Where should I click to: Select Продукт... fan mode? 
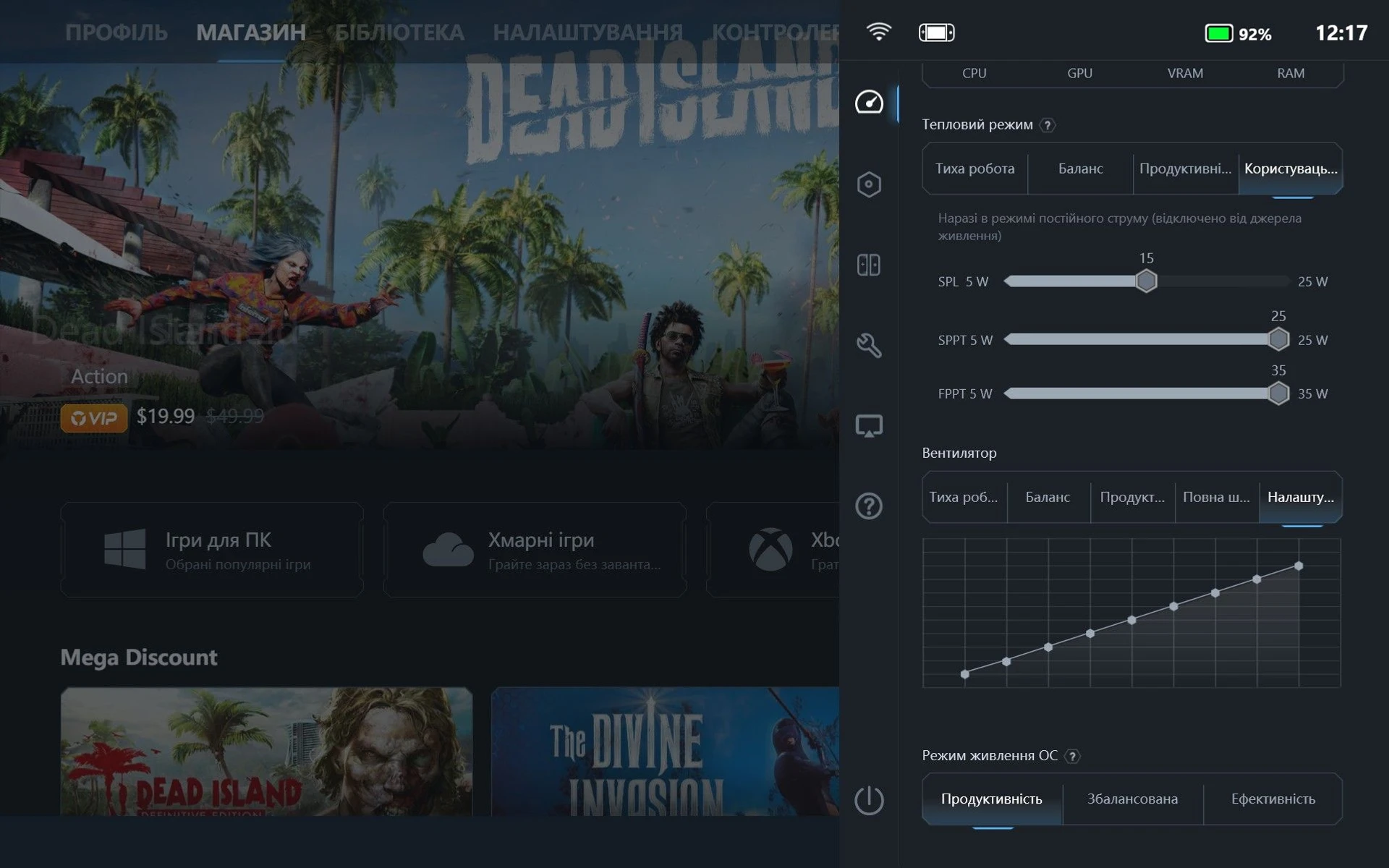pos(1132,497)
